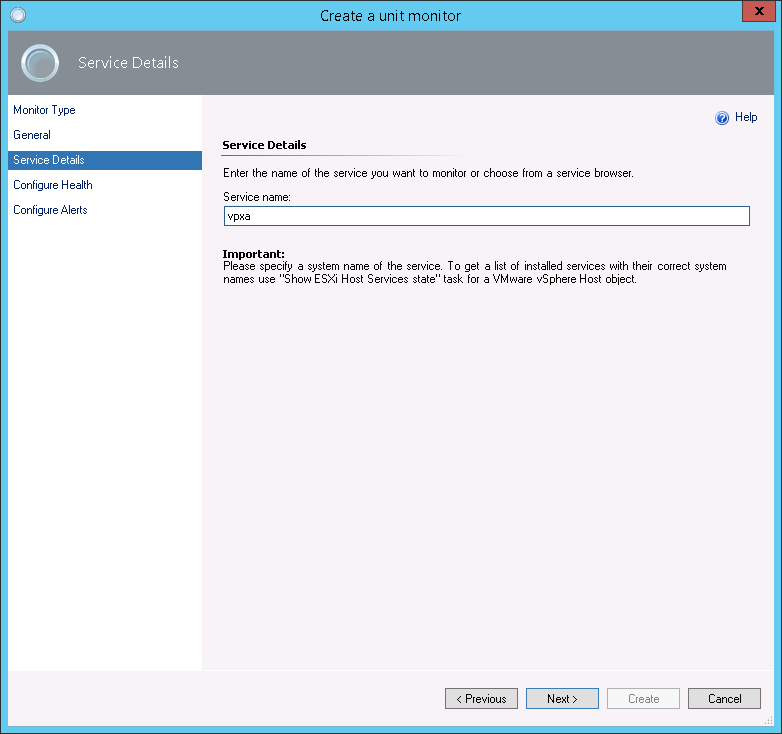This screenshot has height=734, width=782.
Task: Click the bold "Important:" note heading
Action: pos(254,254)
